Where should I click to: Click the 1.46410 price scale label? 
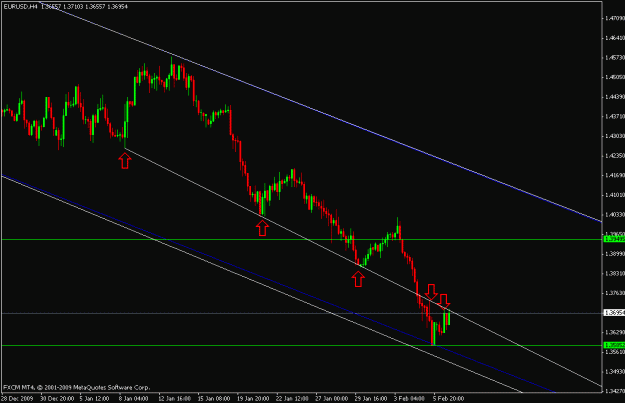pos(615,38)
